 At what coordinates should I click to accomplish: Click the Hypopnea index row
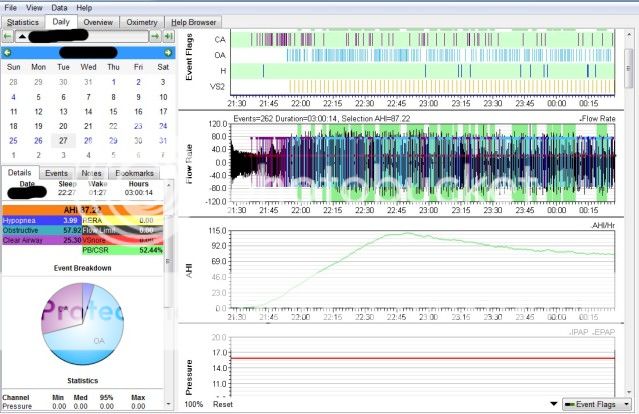click(x=42, y=220)
